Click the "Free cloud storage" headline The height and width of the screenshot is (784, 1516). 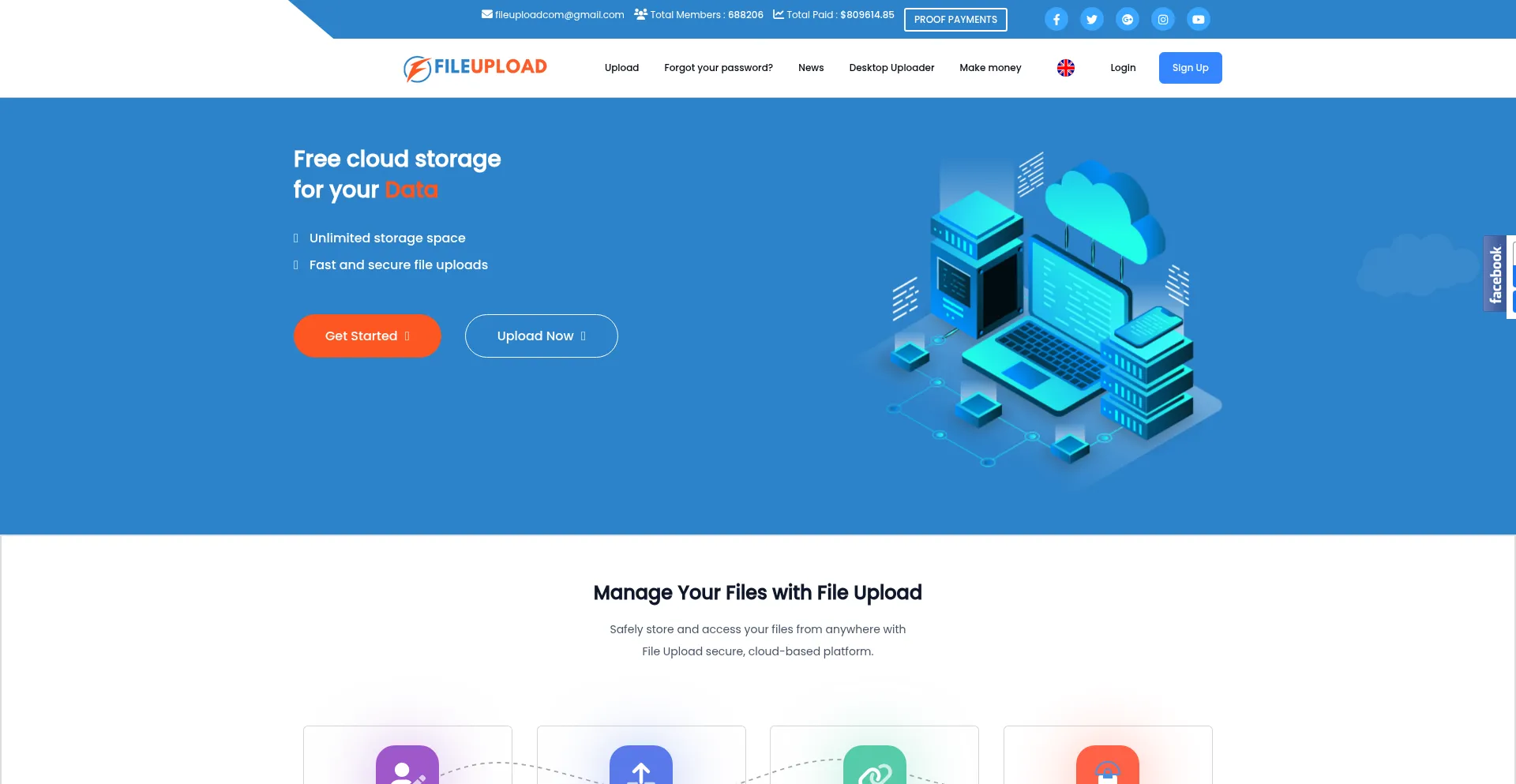(397, 159)
